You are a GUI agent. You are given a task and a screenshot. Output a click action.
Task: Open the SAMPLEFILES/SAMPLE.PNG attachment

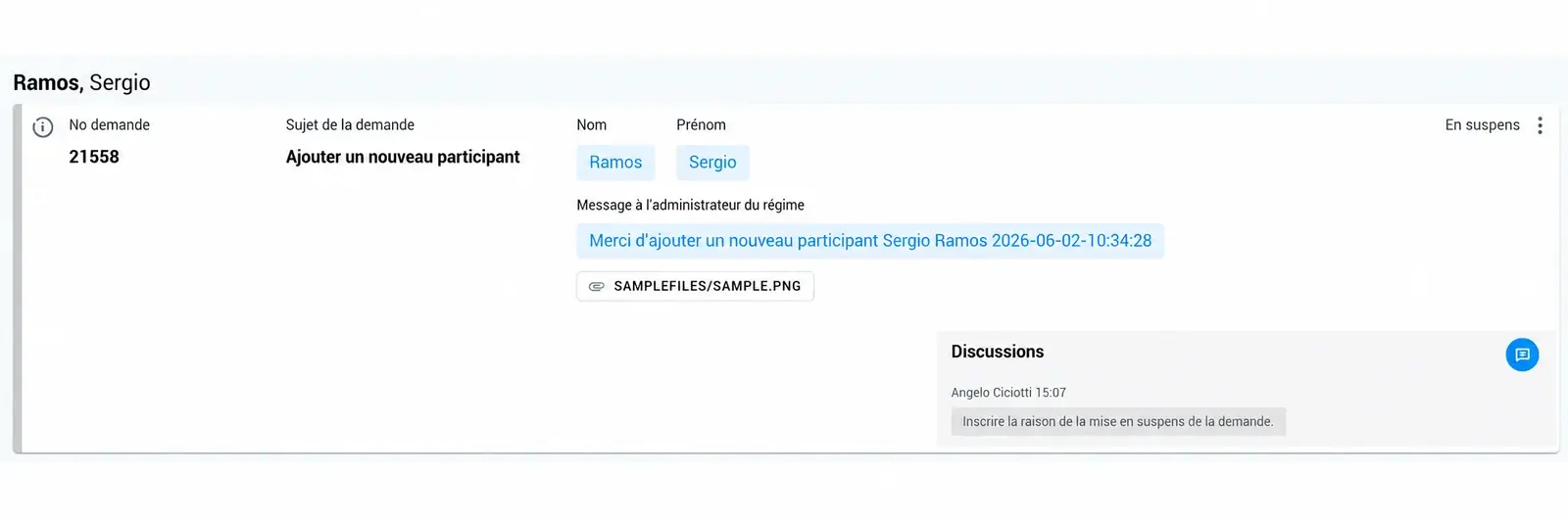tap(695, 286)
